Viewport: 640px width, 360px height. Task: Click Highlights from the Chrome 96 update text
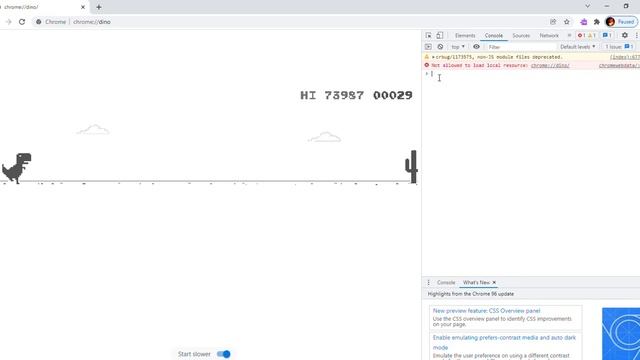(471, 294)
